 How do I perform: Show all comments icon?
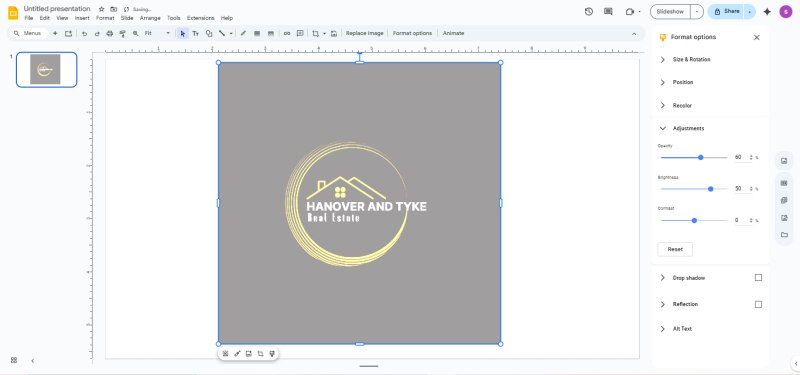(608, 11)
